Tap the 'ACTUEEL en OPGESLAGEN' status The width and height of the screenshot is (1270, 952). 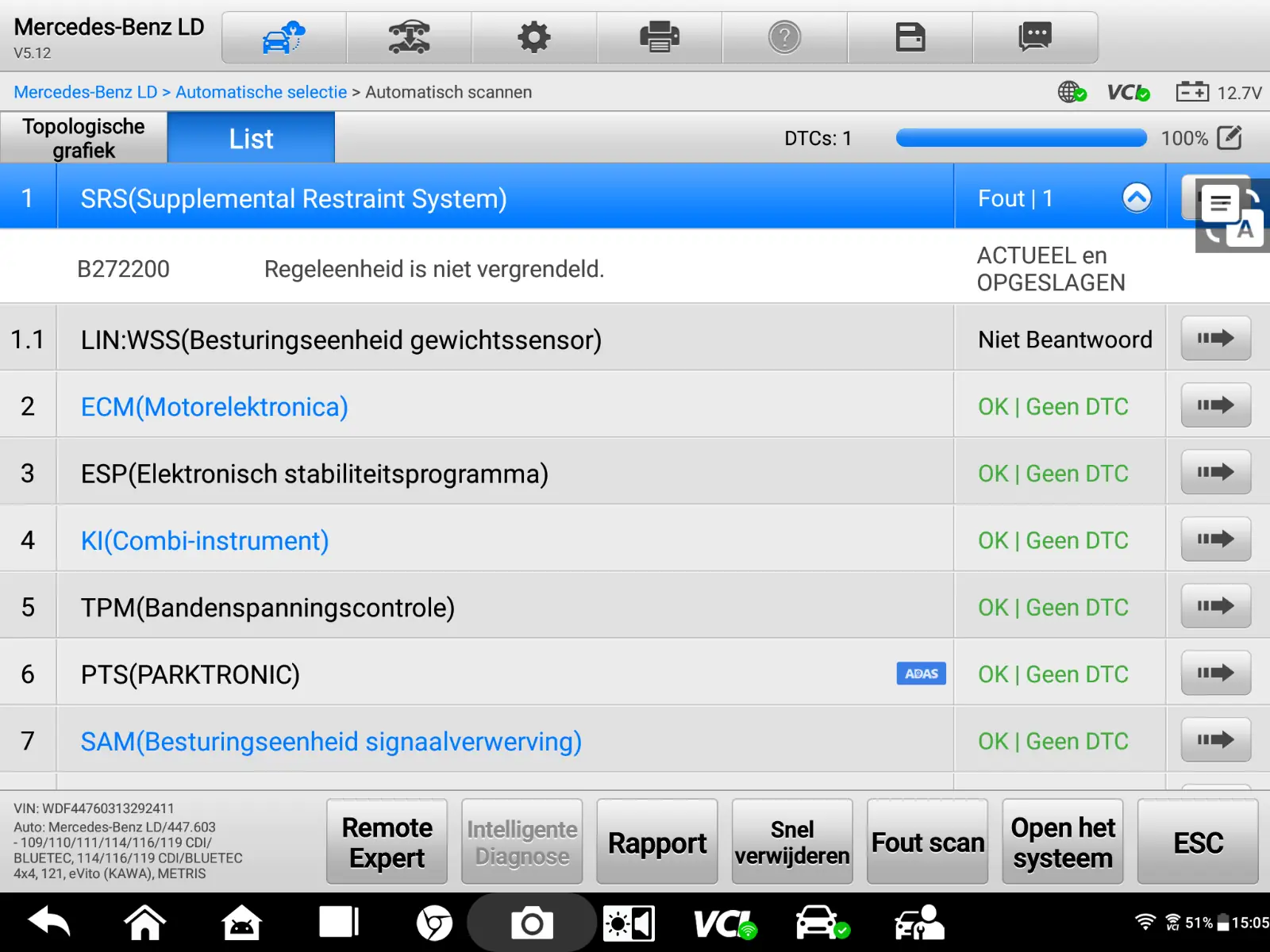click(1051, 269)
